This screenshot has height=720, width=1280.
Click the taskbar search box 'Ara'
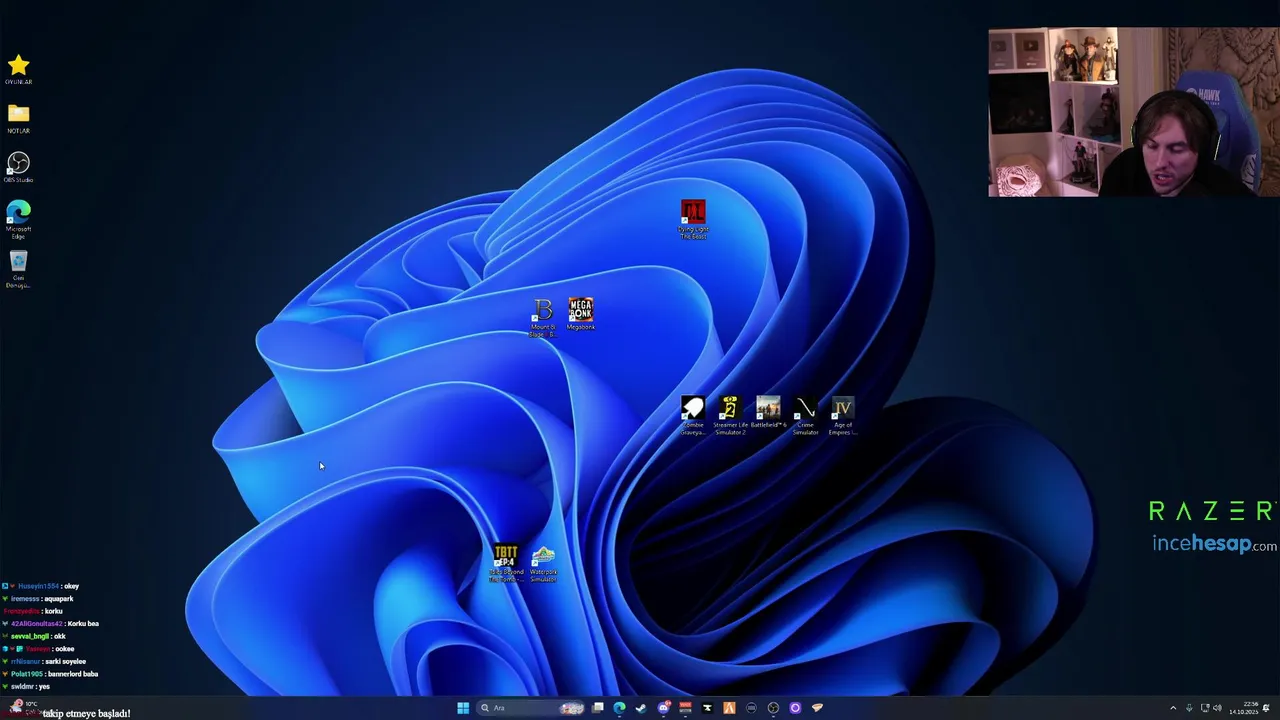[x=531, y=708]
